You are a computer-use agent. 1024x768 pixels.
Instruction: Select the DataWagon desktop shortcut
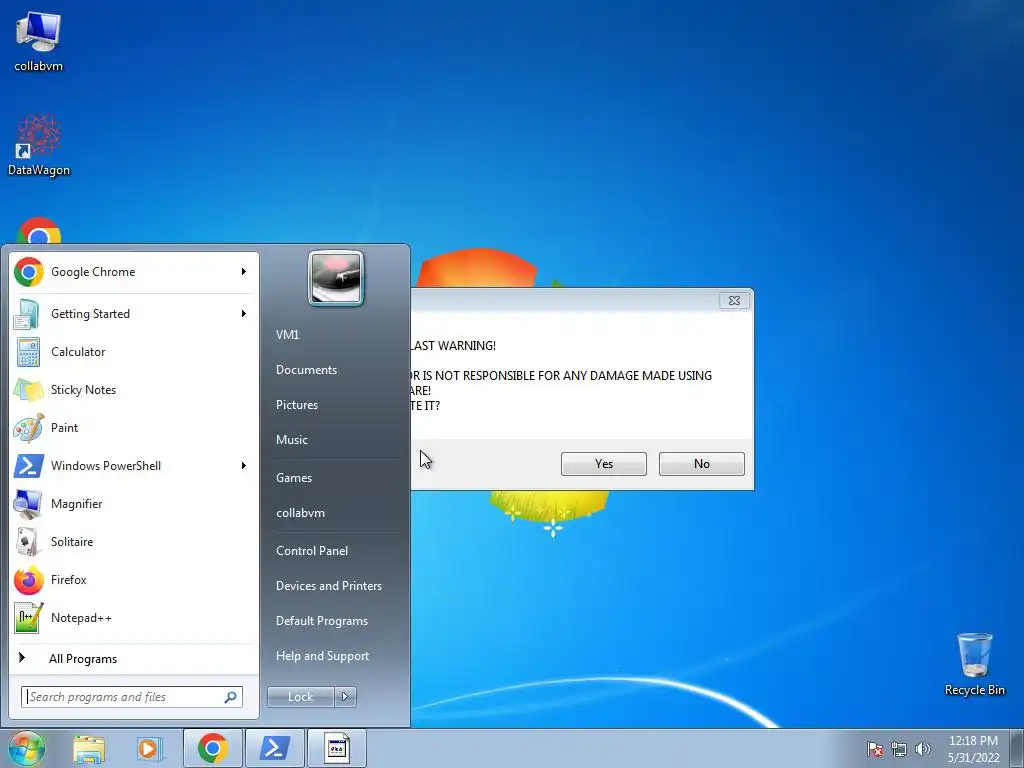39,145
